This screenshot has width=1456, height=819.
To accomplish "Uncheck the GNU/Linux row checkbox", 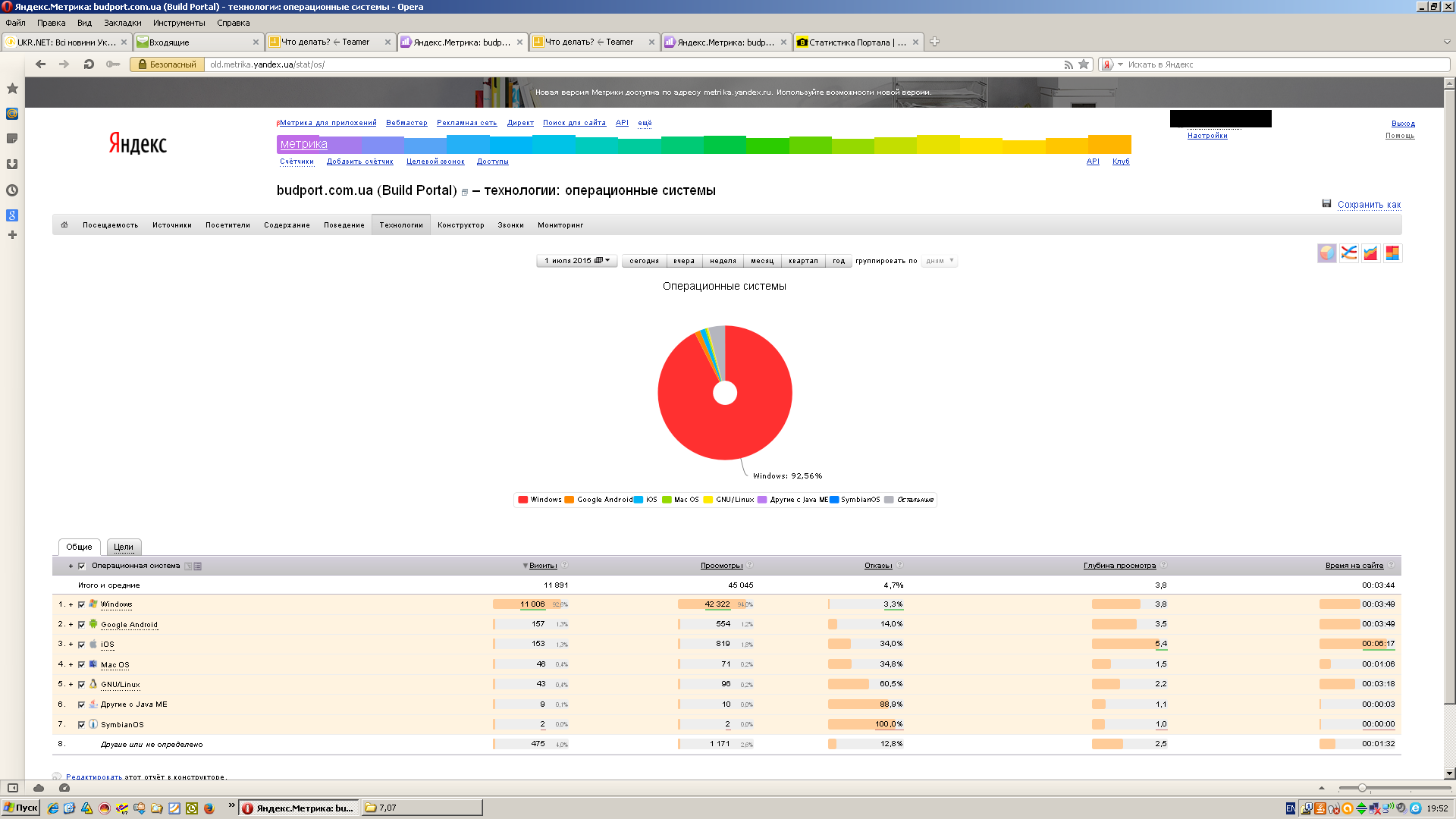I will pyautogui.click(x=81, y=685).
